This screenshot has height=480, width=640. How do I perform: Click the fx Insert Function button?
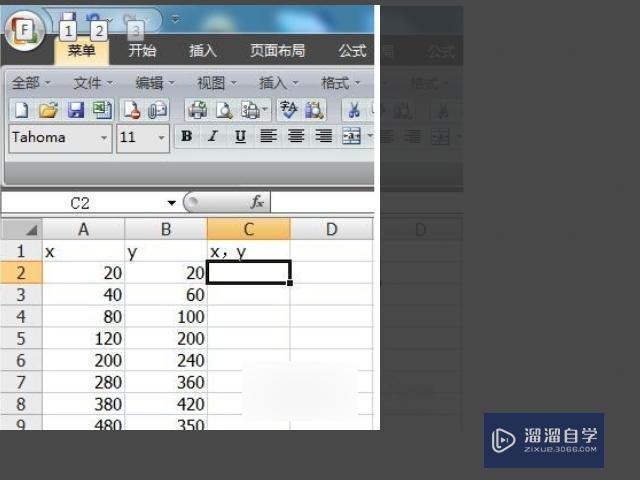tap(257, 202)
